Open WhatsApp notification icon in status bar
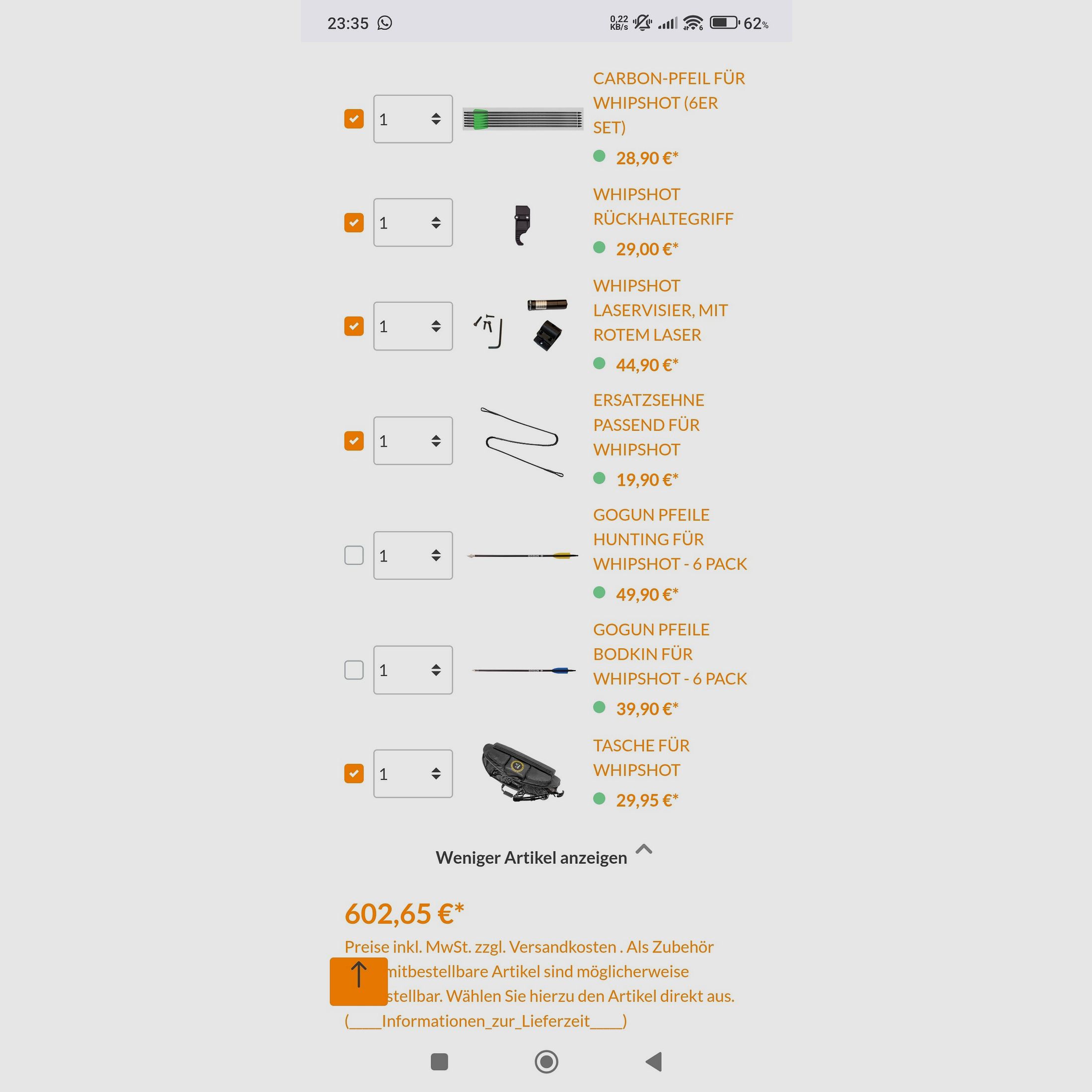 click(384, 23)
